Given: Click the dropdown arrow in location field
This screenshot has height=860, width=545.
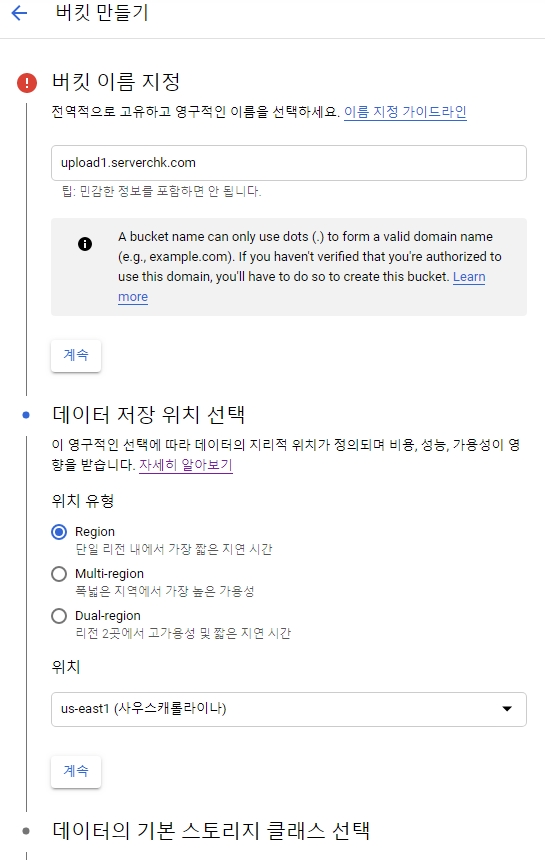Looking at the screenshot, I should pyautogui.click(x=507, y=709).
